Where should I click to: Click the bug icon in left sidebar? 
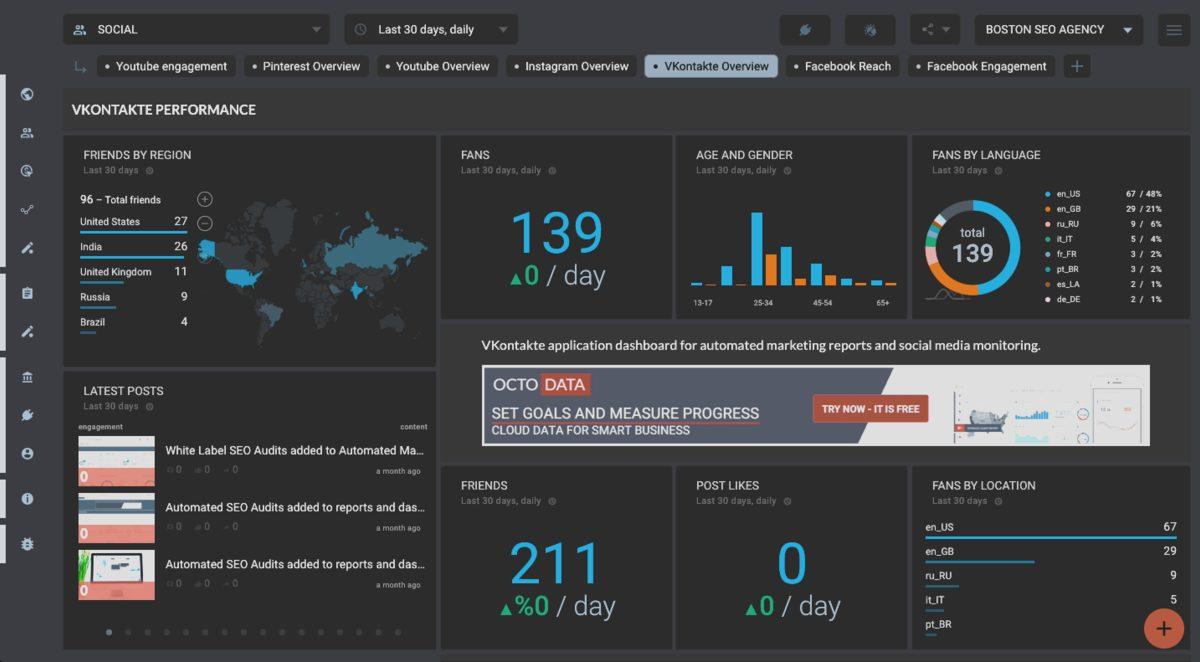(x=27, y=544)
